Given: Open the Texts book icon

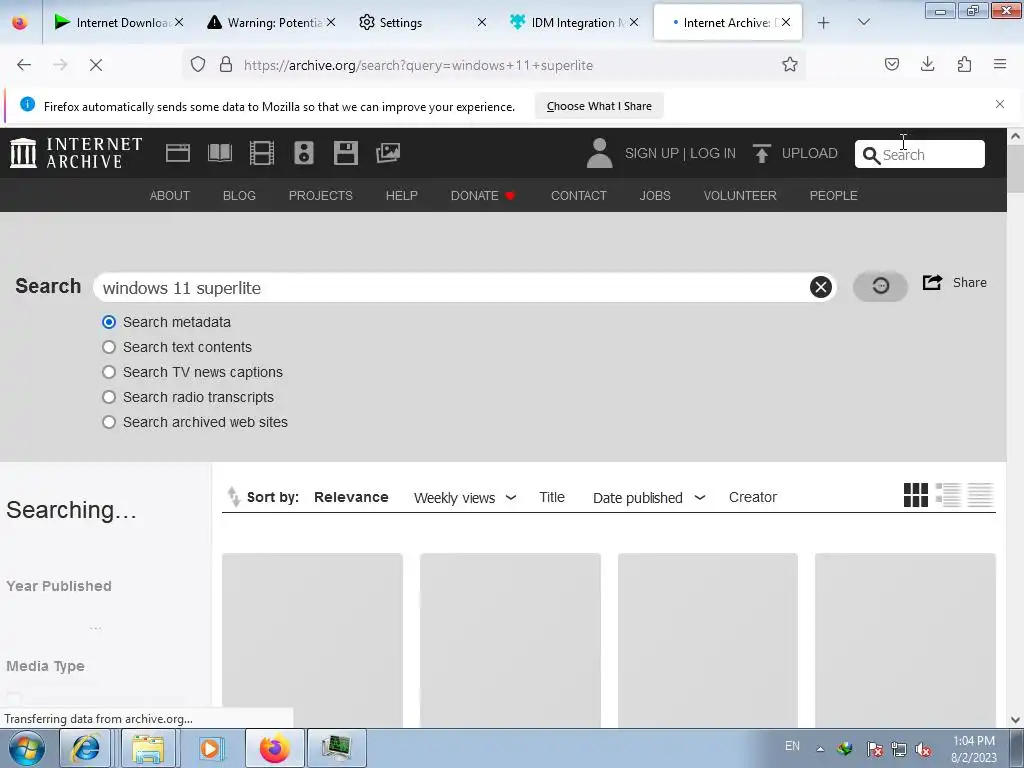Looking at the screenshot, I should [219, 153].
